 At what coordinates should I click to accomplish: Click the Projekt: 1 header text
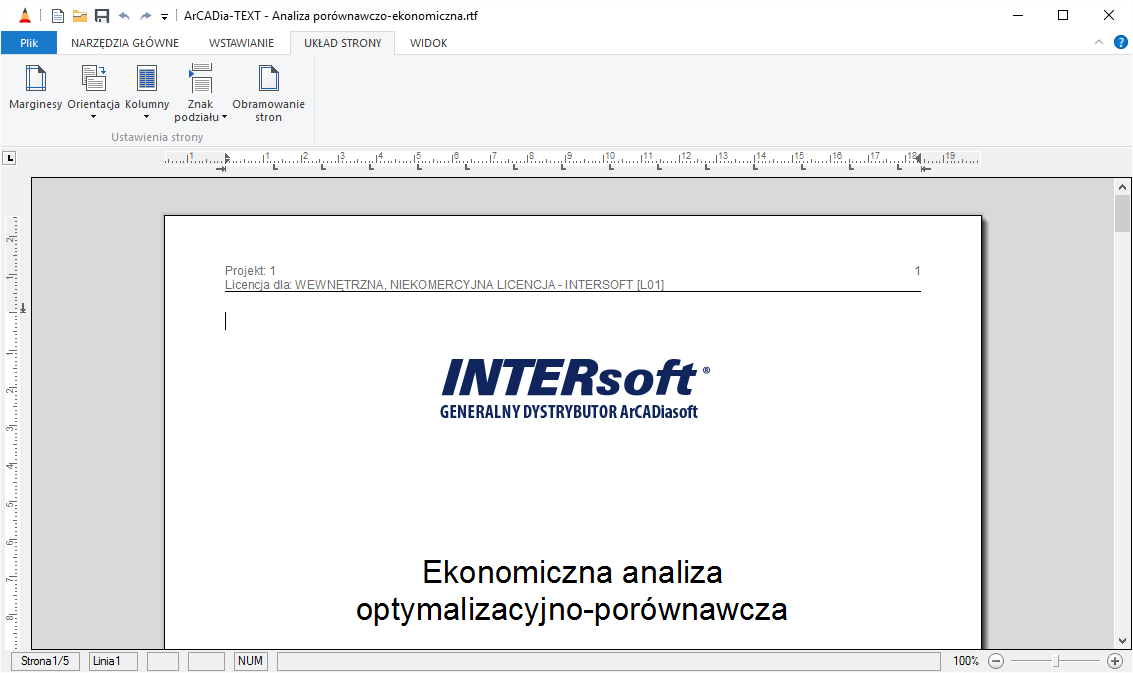[x=250, y=270]
